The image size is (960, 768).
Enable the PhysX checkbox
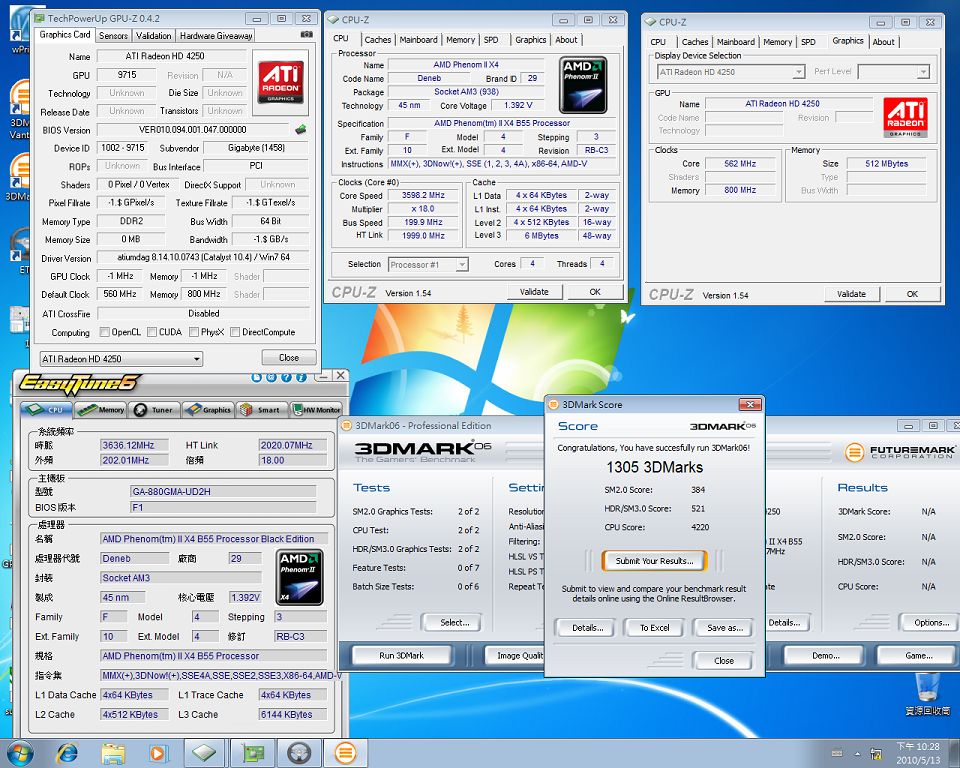point(194,332)
